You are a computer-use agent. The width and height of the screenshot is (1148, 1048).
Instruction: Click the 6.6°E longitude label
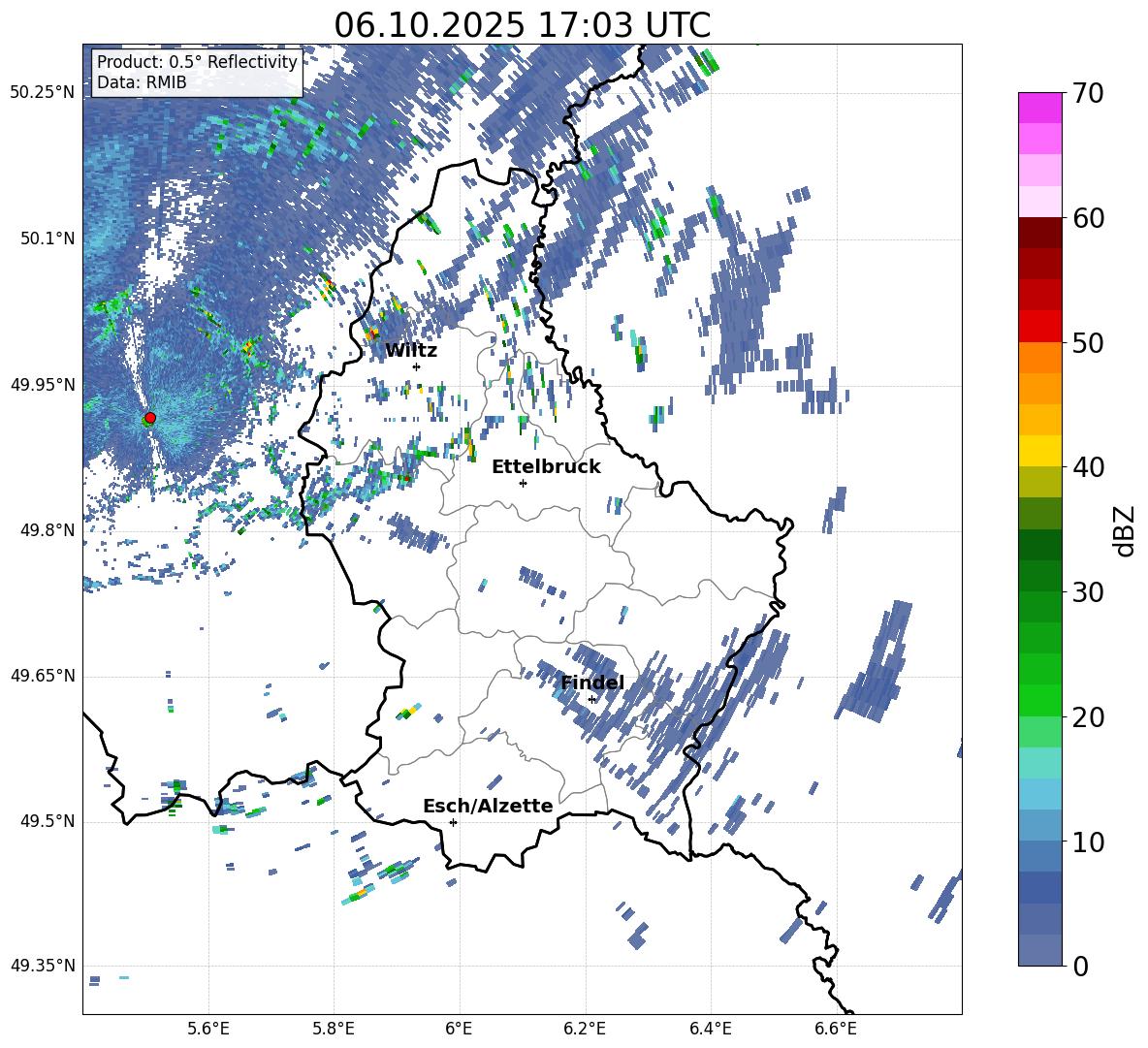(x=836, y=1029)
